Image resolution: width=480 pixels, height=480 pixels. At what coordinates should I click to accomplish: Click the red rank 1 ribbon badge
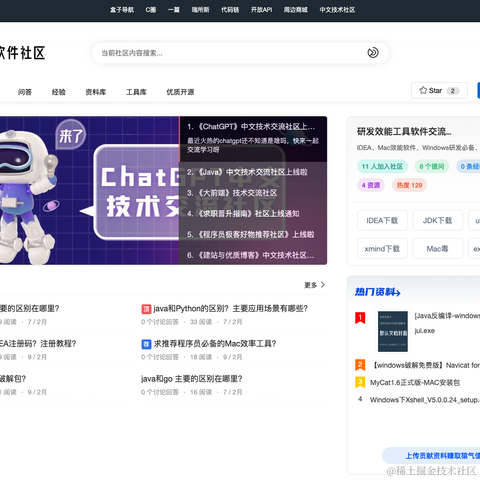[360, 318]
